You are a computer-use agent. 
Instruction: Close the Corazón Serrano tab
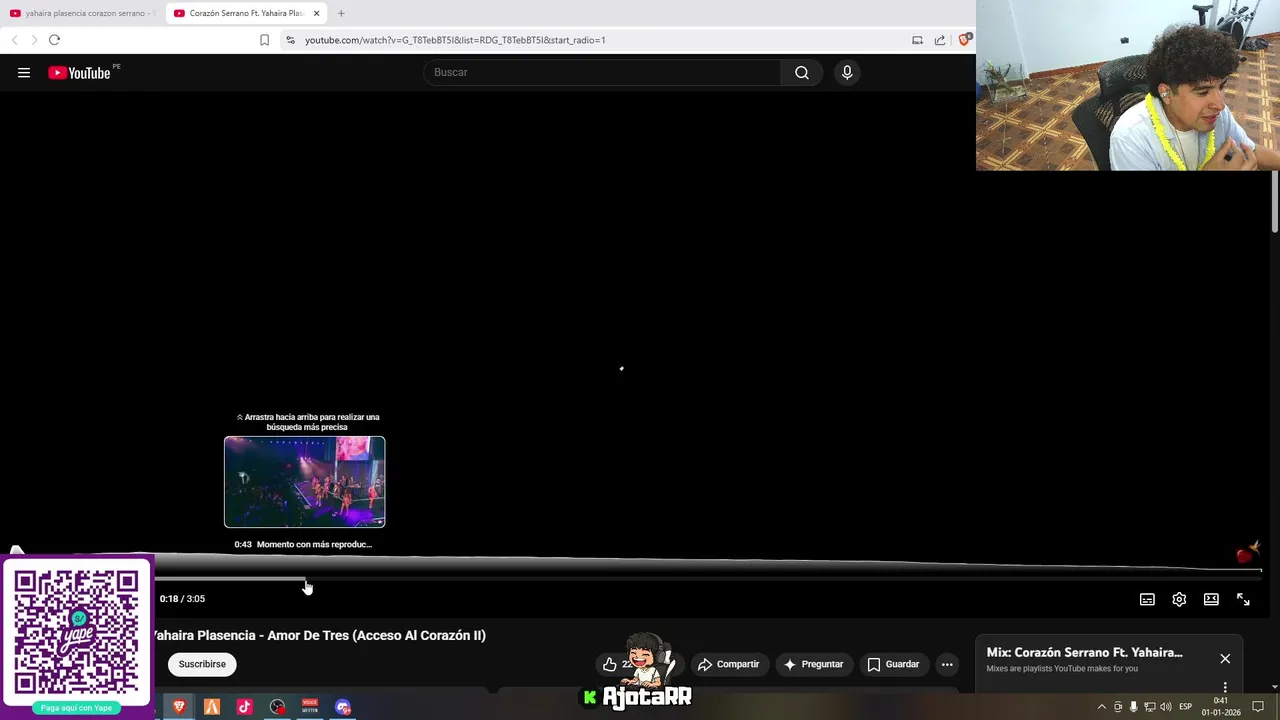(317, 13)
